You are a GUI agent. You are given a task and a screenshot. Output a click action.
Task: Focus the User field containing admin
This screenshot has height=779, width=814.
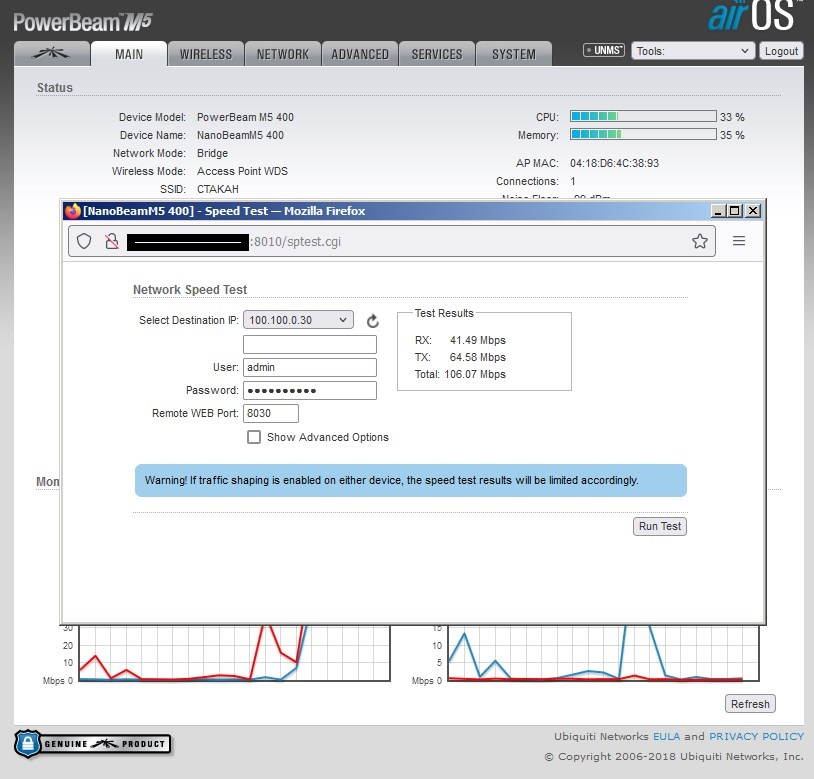tap(309, 367)
